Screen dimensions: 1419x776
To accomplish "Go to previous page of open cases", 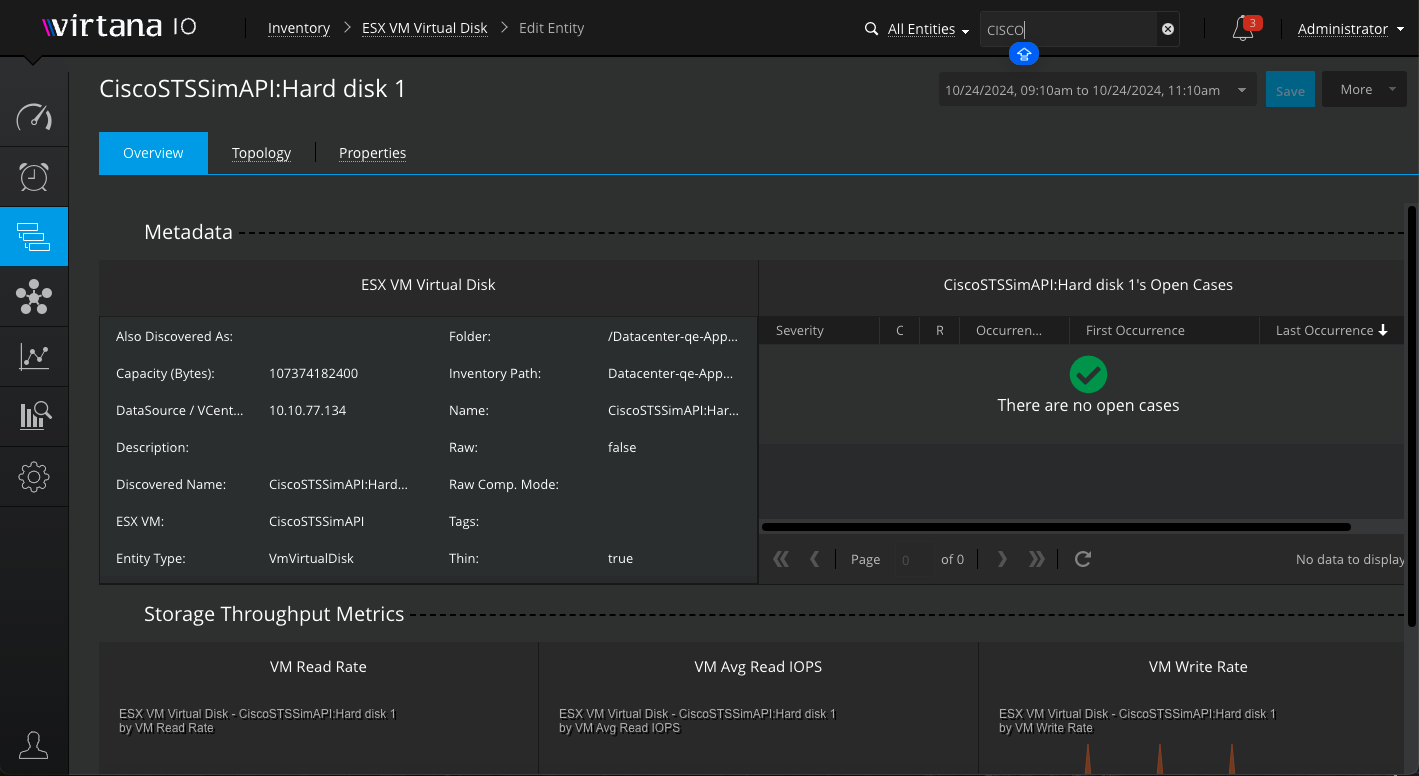I will click(815, 559).
